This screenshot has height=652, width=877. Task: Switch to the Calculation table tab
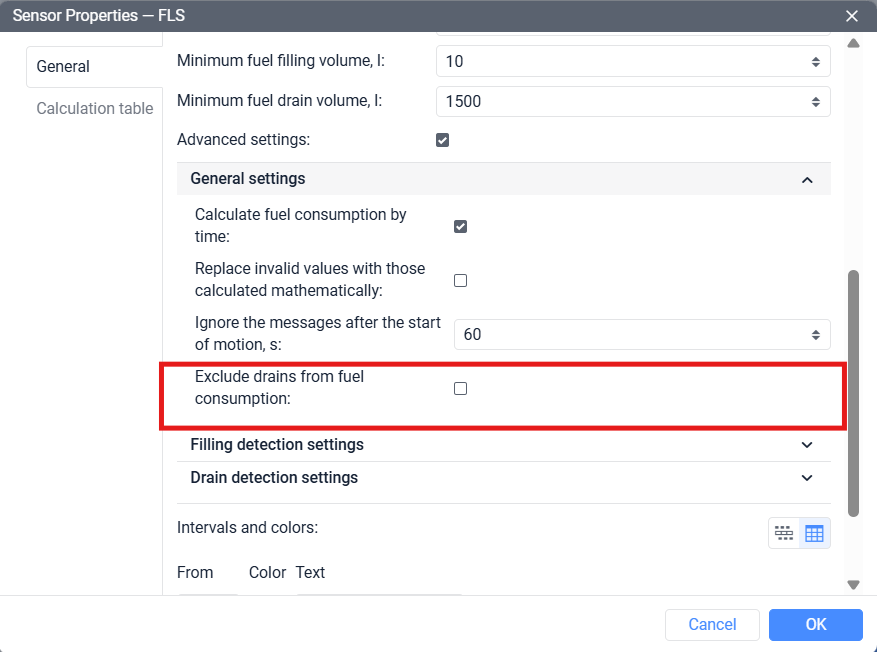click(94, 108)
